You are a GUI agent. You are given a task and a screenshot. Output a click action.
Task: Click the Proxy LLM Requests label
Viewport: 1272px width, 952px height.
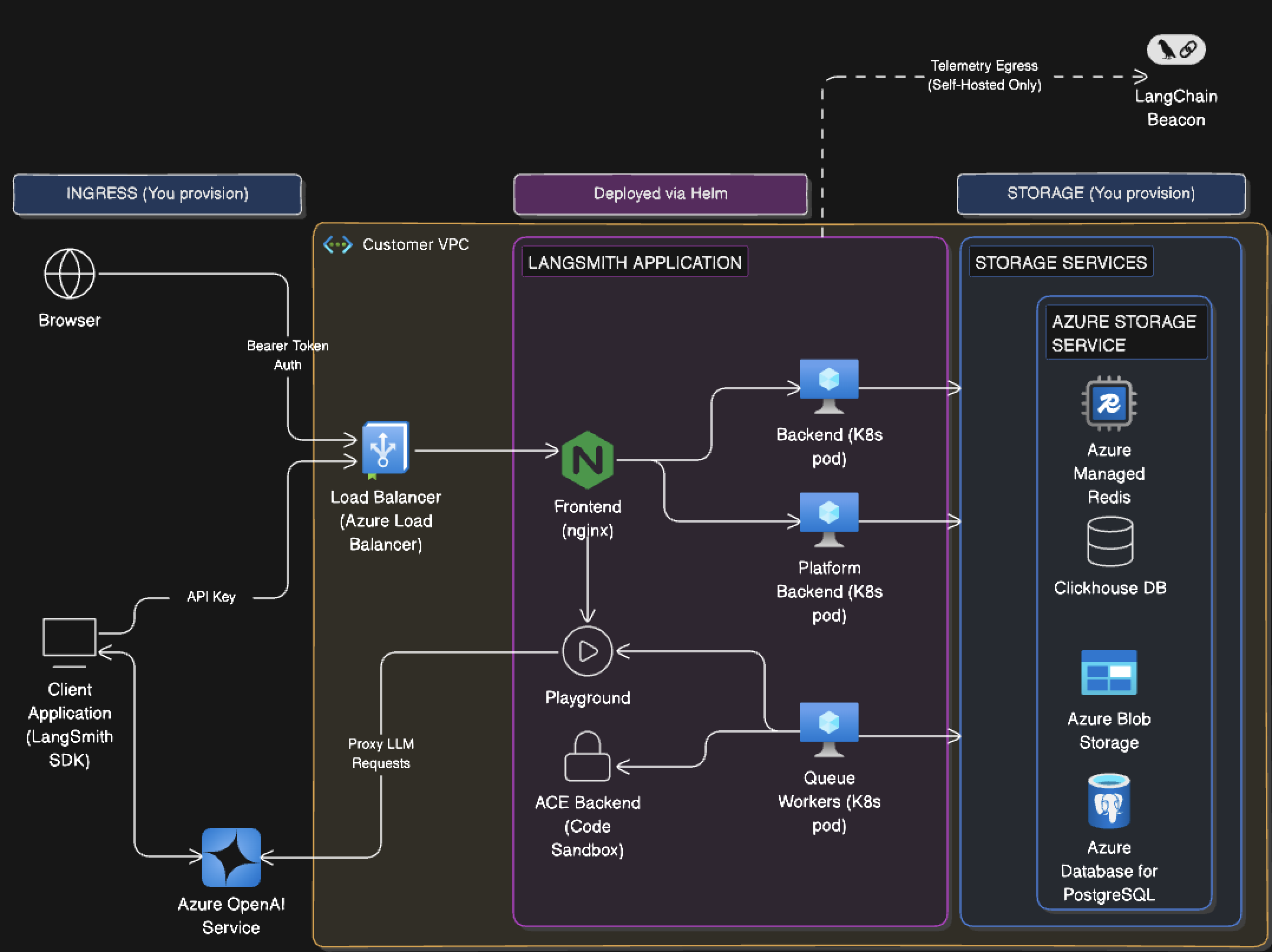381,753
